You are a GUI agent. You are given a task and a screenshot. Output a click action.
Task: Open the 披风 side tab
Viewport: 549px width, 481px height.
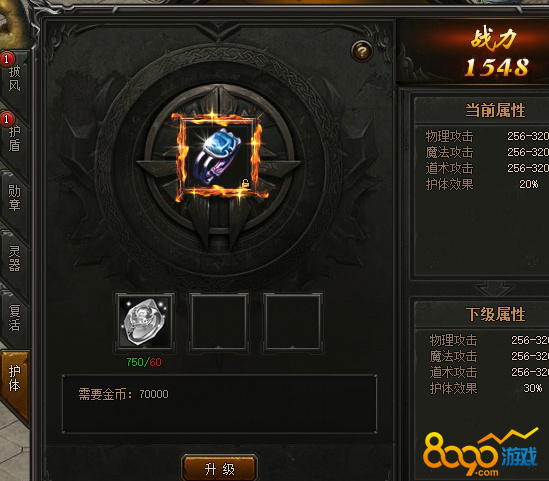coord(15,81)
